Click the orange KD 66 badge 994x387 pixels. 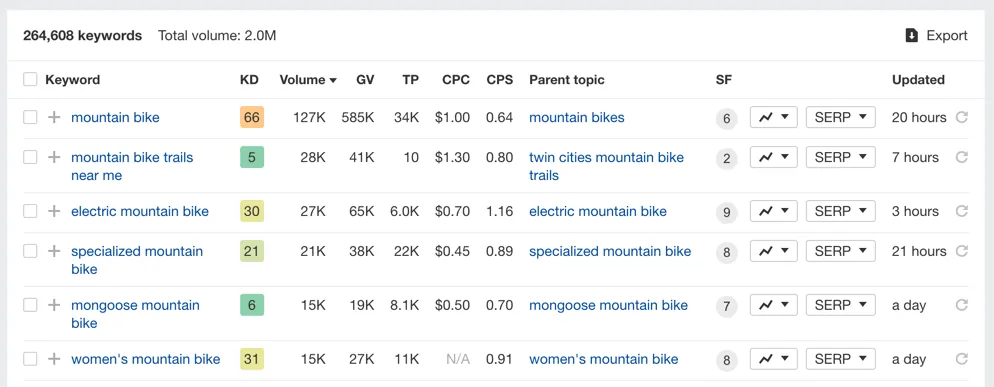pos(252,117)
